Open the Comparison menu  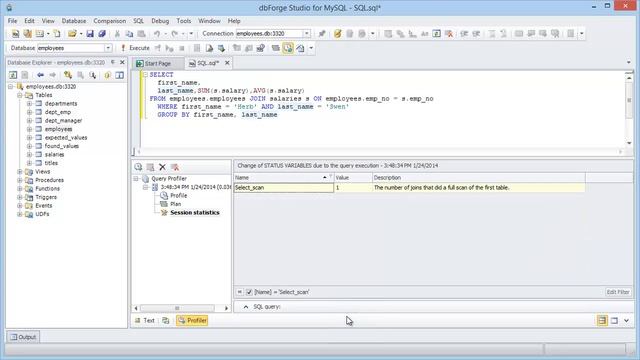[x=109, y=21]
